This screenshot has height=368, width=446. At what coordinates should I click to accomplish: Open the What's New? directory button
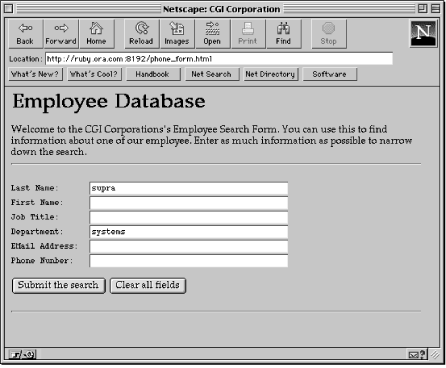pos(35,74)
